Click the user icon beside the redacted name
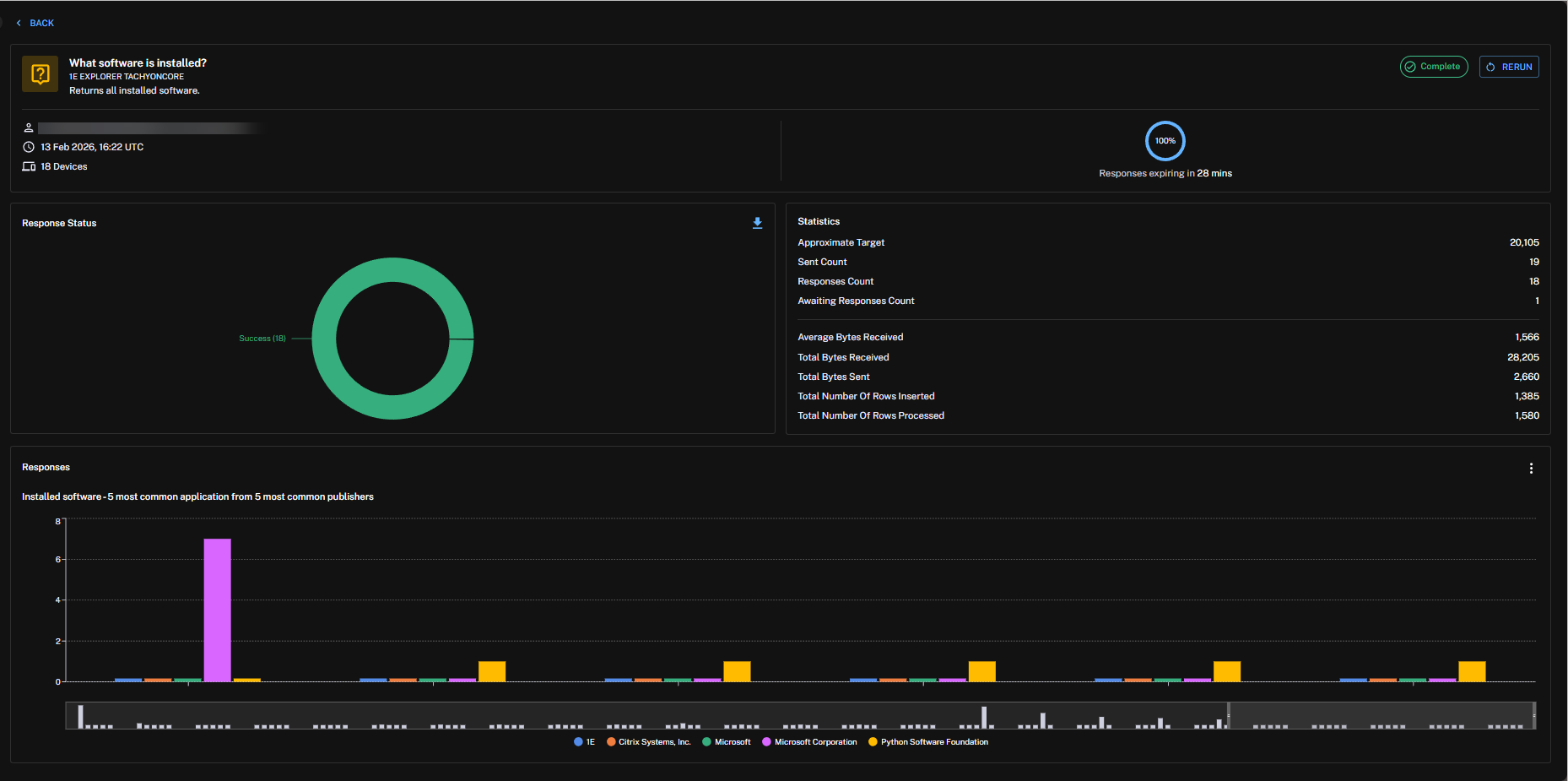This screenshot has height=781, width=1568. coord(29,128)
